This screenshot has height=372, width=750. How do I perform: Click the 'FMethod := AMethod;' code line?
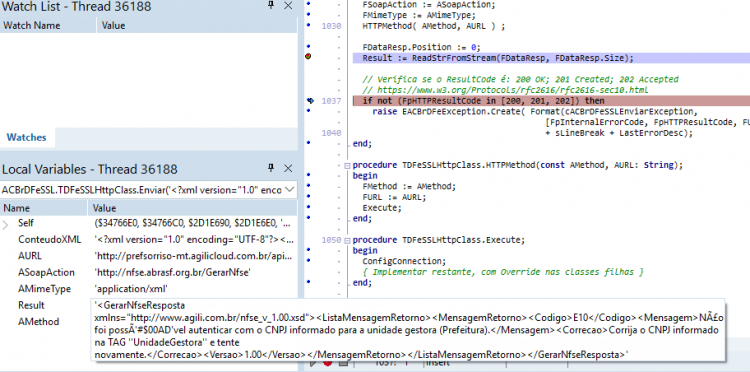409,186
